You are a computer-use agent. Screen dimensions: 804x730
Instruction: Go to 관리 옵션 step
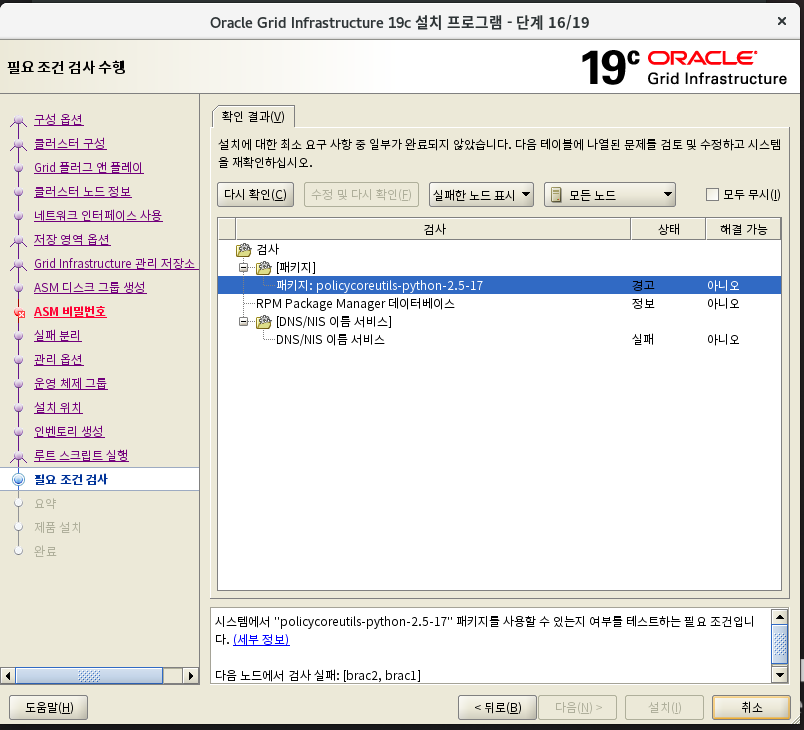tap(58, 359)
